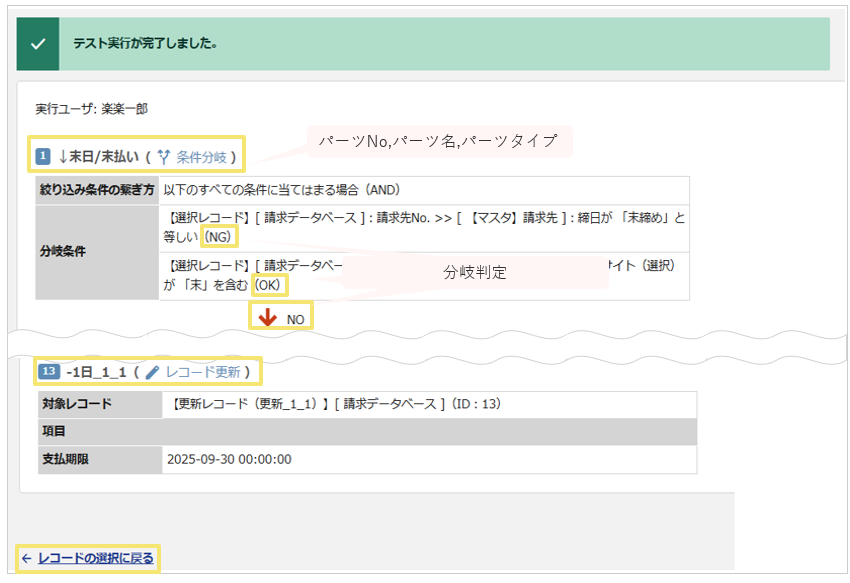Click the テスト実行が完了しました message

tap(145, 44)
